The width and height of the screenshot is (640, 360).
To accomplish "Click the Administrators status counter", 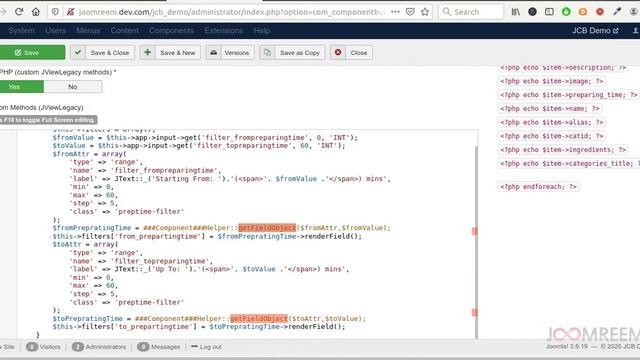I will point(99,347).
